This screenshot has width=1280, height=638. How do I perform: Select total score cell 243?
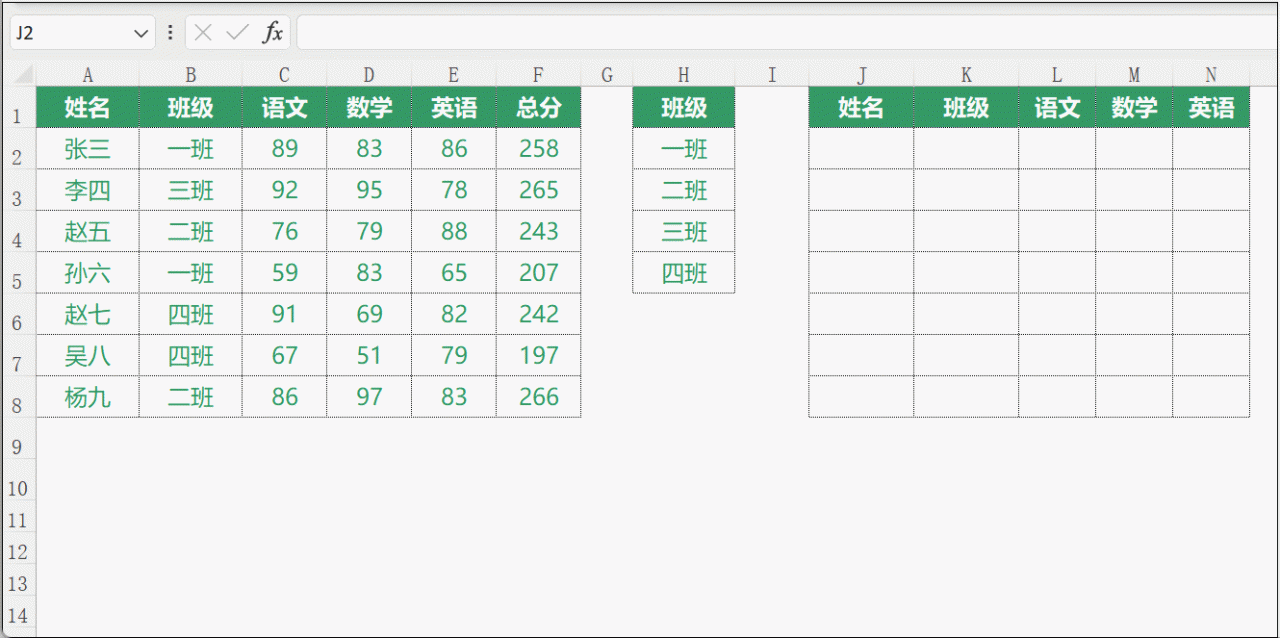538,232
